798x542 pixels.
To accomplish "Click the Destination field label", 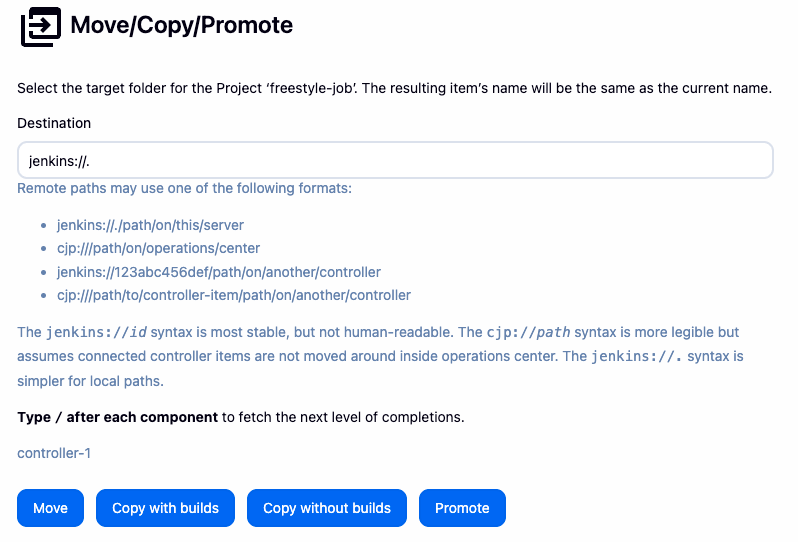I will coord(54,123).
